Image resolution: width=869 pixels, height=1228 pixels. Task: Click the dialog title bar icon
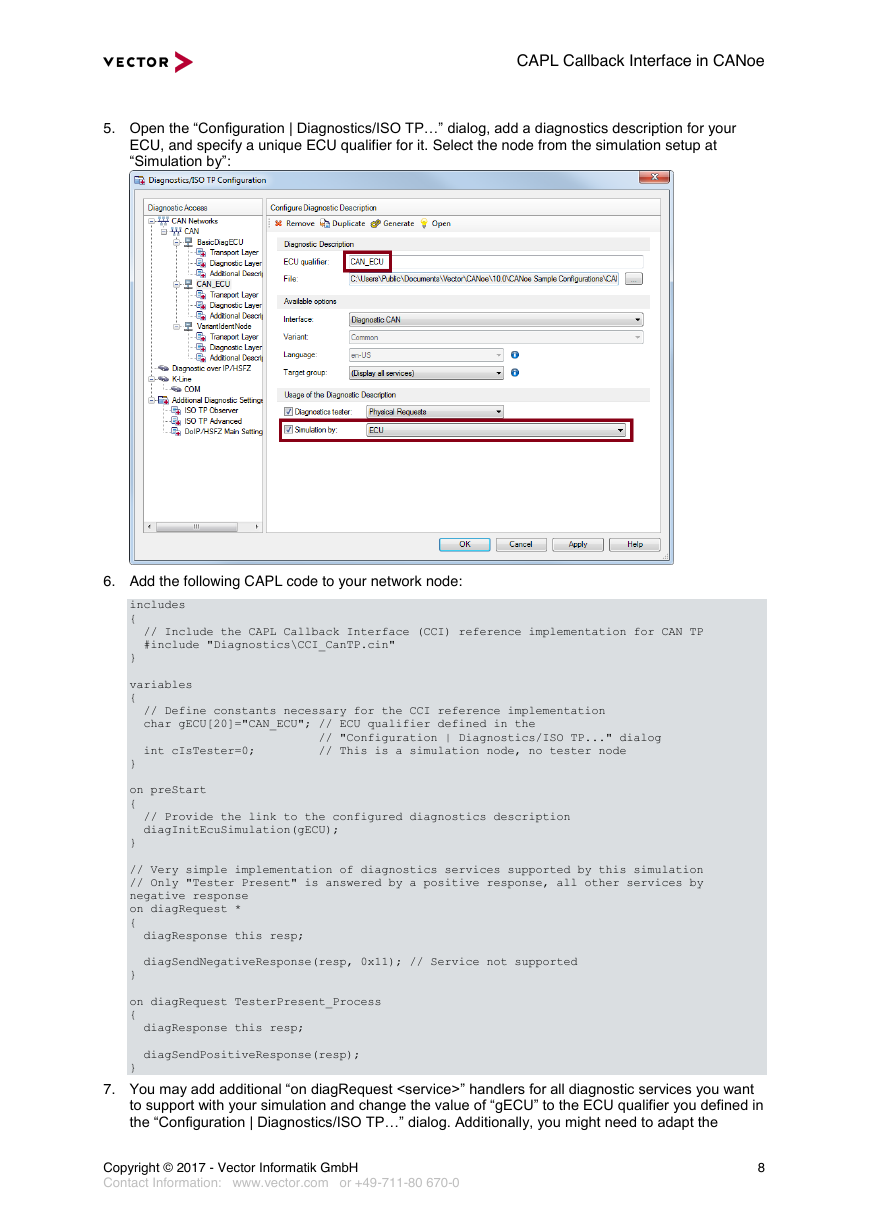pos(139,180)
